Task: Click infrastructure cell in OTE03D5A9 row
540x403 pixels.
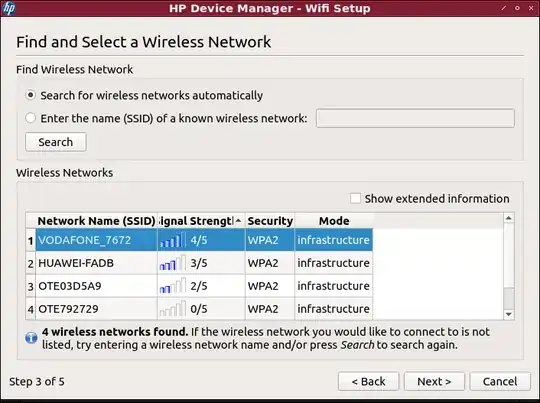Action: pos(334,286)
